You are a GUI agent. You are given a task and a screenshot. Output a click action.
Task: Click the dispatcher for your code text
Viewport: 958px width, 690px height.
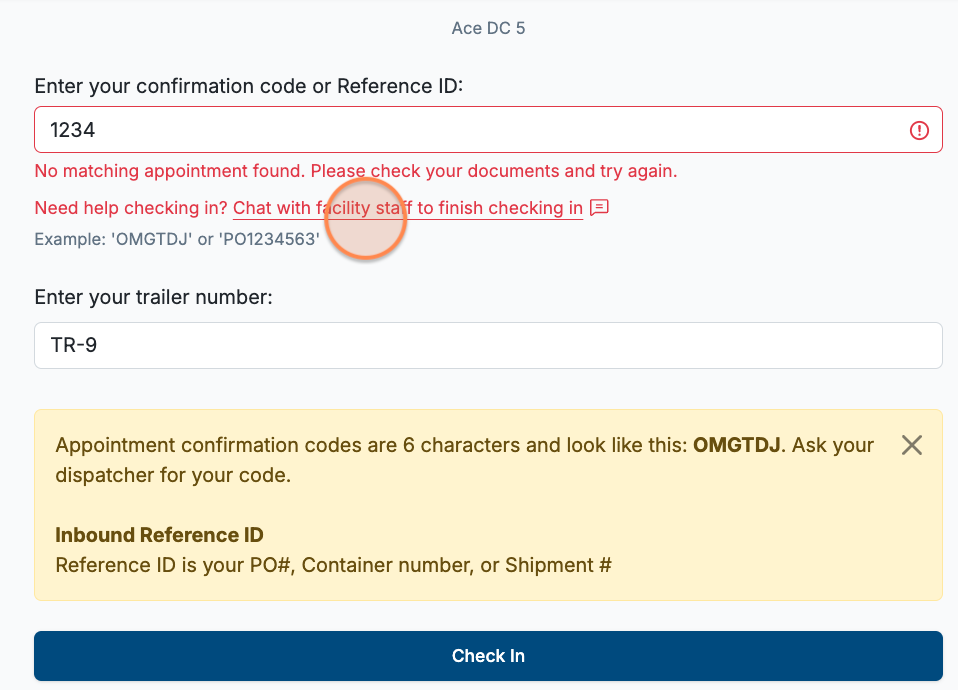pyautogui.click(x=173, y=475)
